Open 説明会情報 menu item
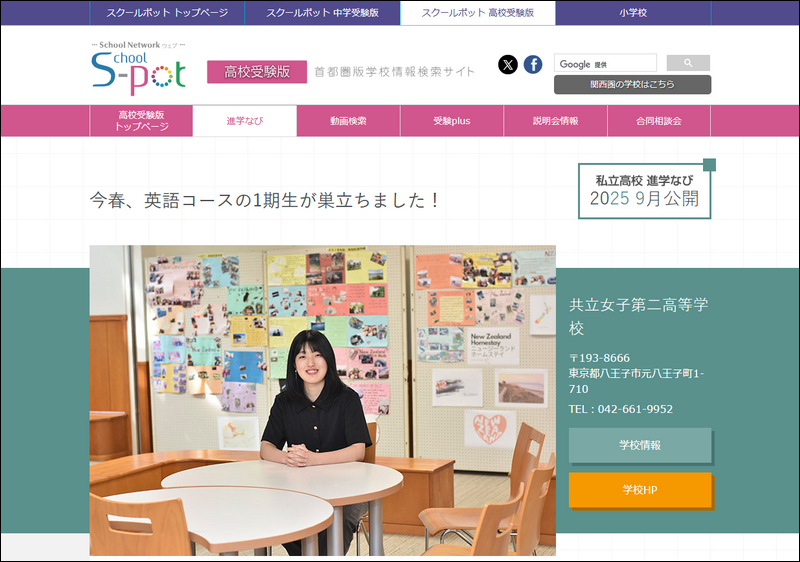Viewport: 800px width, 562px height. (x=555, y=121)
